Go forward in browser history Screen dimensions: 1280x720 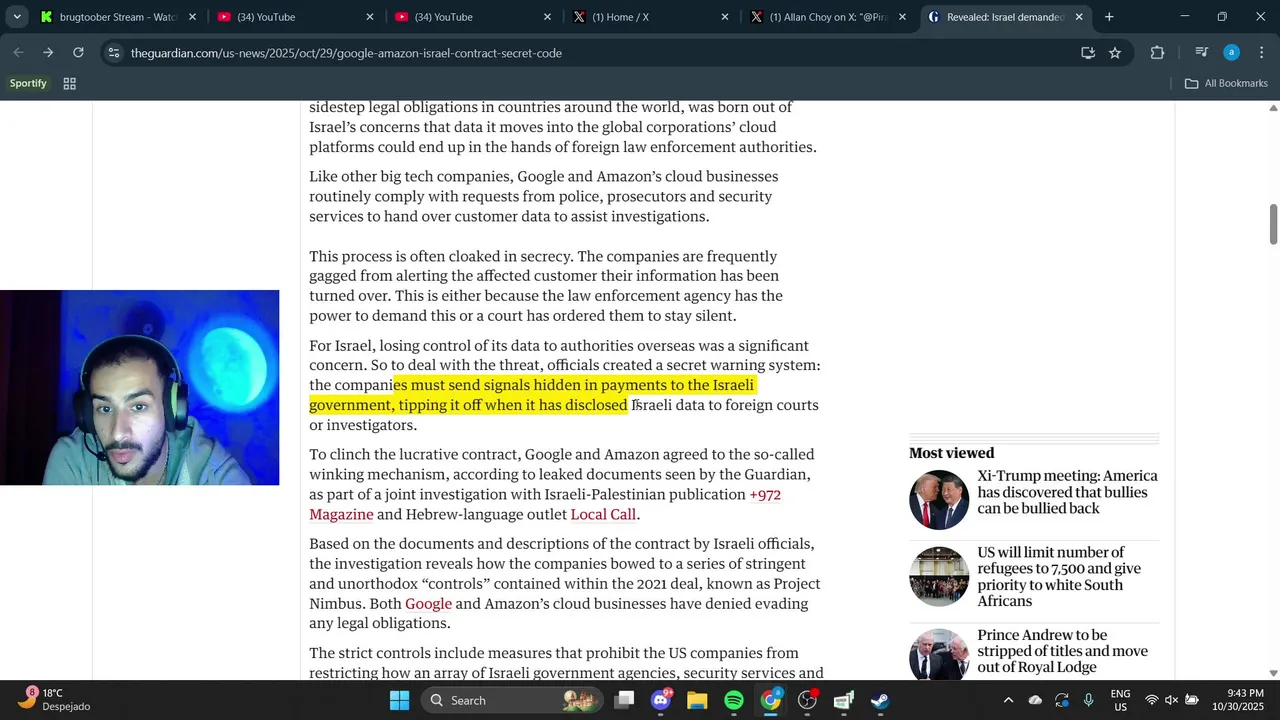(48, 53)
